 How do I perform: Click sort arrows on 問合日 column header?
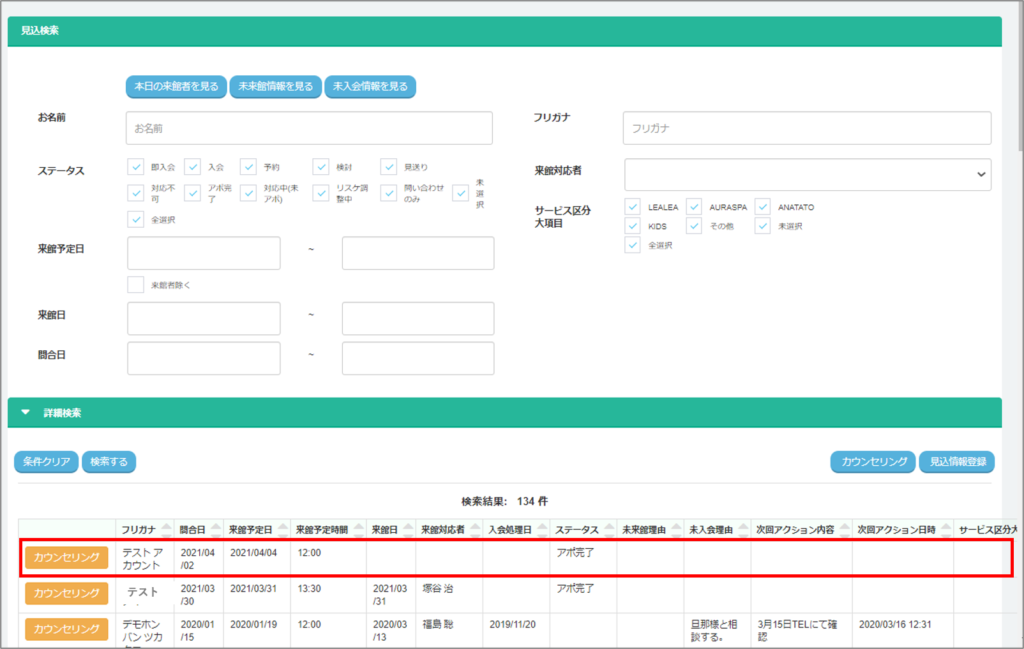(215, 529)
